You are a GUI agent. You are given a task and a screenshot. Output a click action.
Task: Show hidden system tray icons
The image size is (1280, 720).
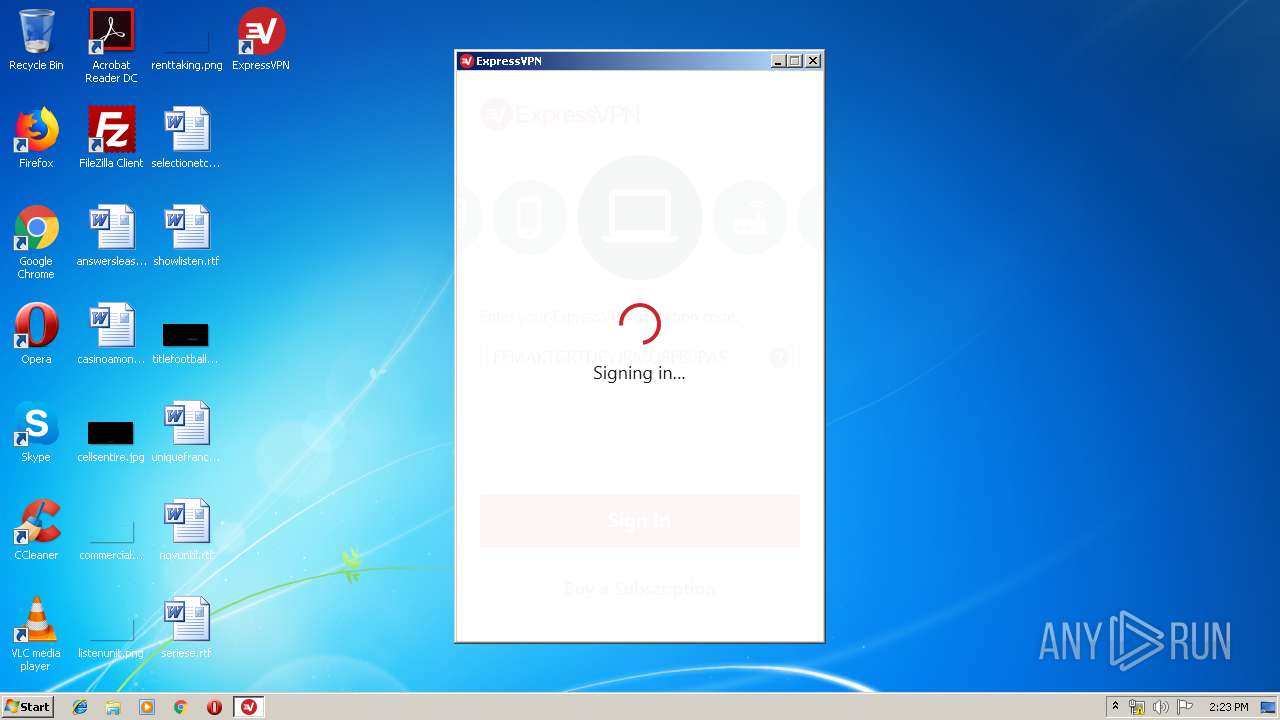point(1115,707)
